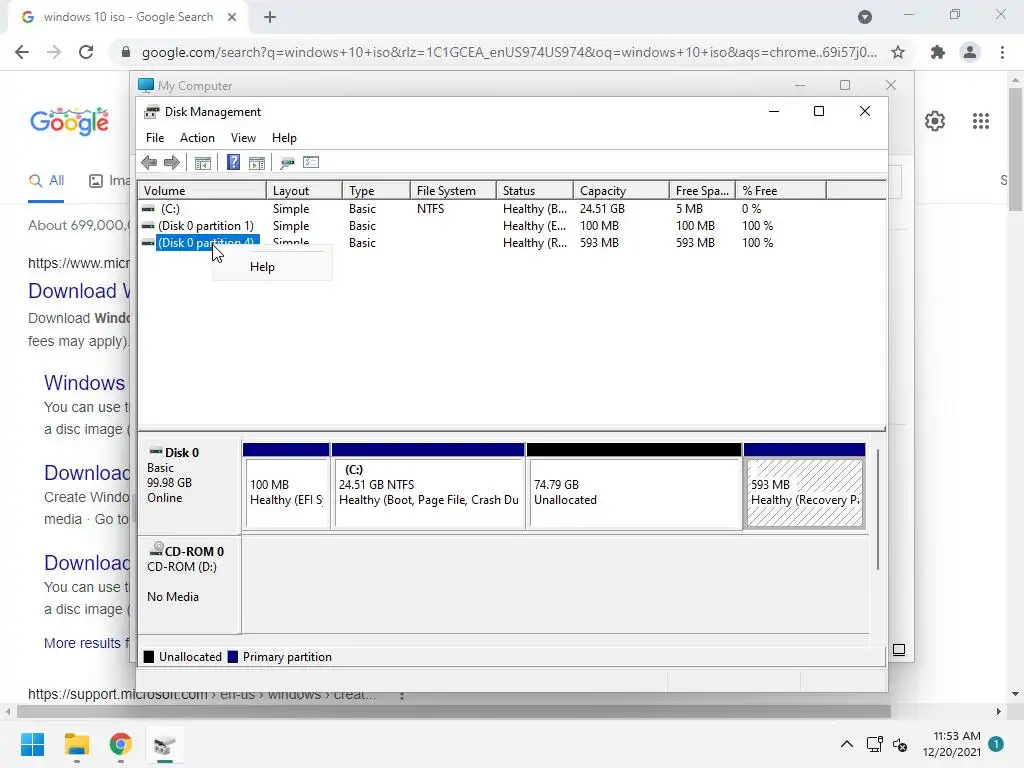
Task: Click the CD-ROM 0 label panel
Action: (189, 584)
